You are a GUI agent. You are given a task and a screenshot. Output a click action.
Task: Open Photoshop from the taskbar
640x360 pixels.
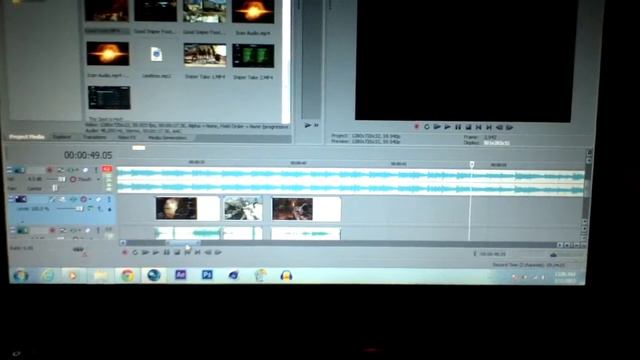tap(207, 275)
